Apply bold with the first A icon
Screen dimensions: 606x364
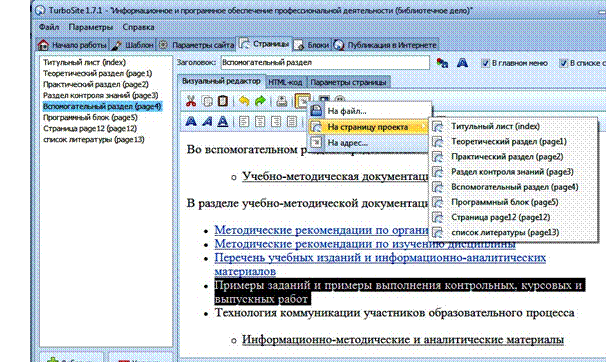pos(191,122)
